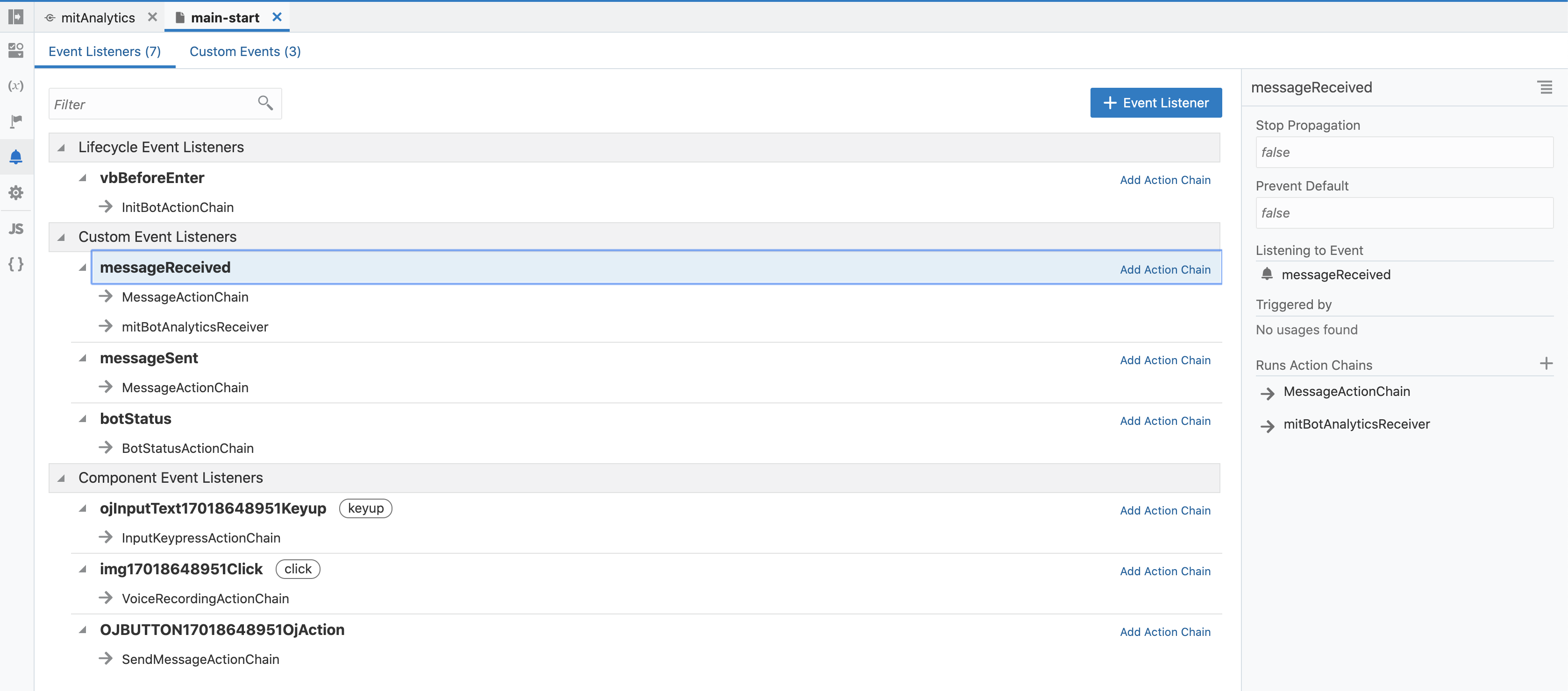The image size is (1568, 691).
Task: Open the JSON braces sidebar icon
Action: pyautogui.click(x=16, y=264)
